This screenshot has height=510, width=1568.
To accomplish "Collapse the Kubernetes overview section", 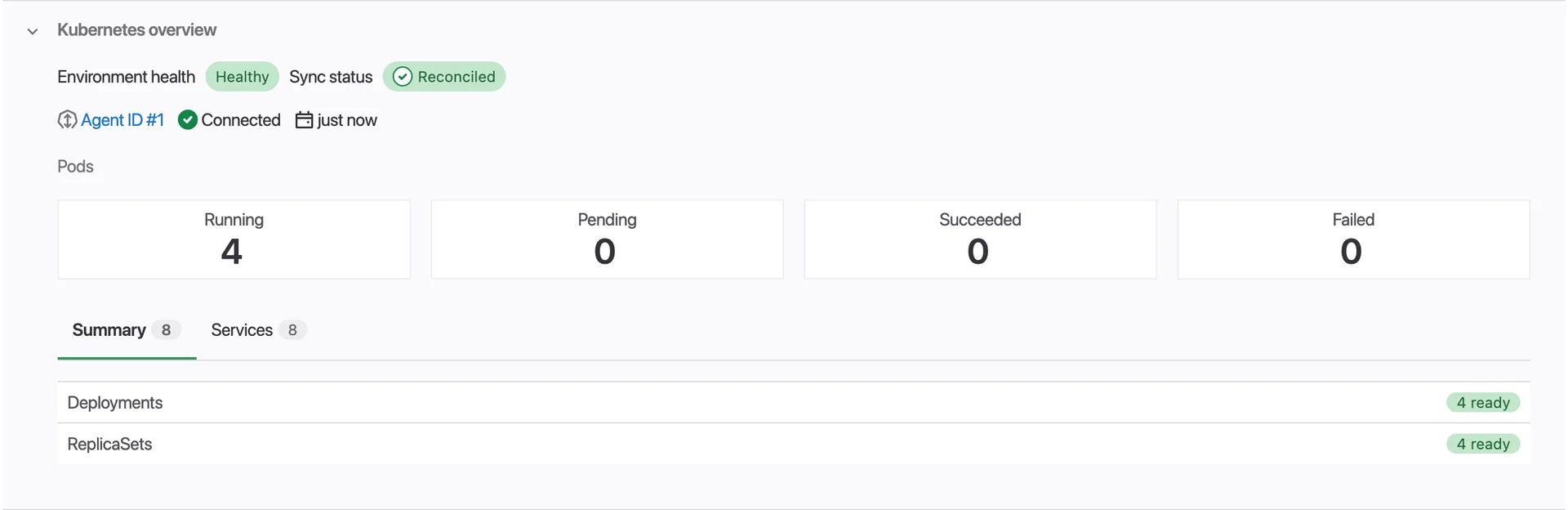I will pos(33,31).
